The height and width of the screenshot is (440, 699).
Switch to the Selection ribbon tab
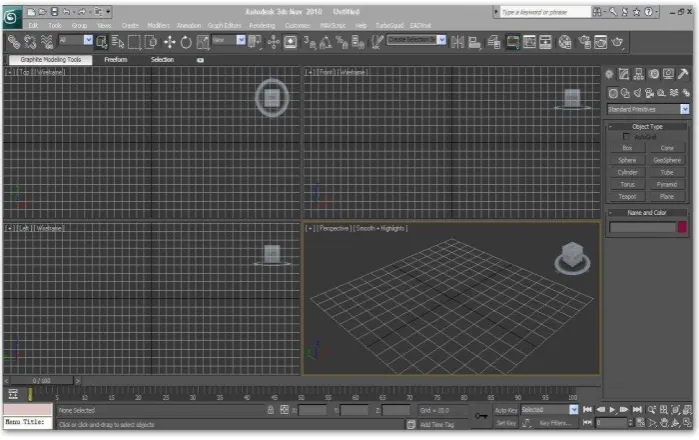pos(162,59)
